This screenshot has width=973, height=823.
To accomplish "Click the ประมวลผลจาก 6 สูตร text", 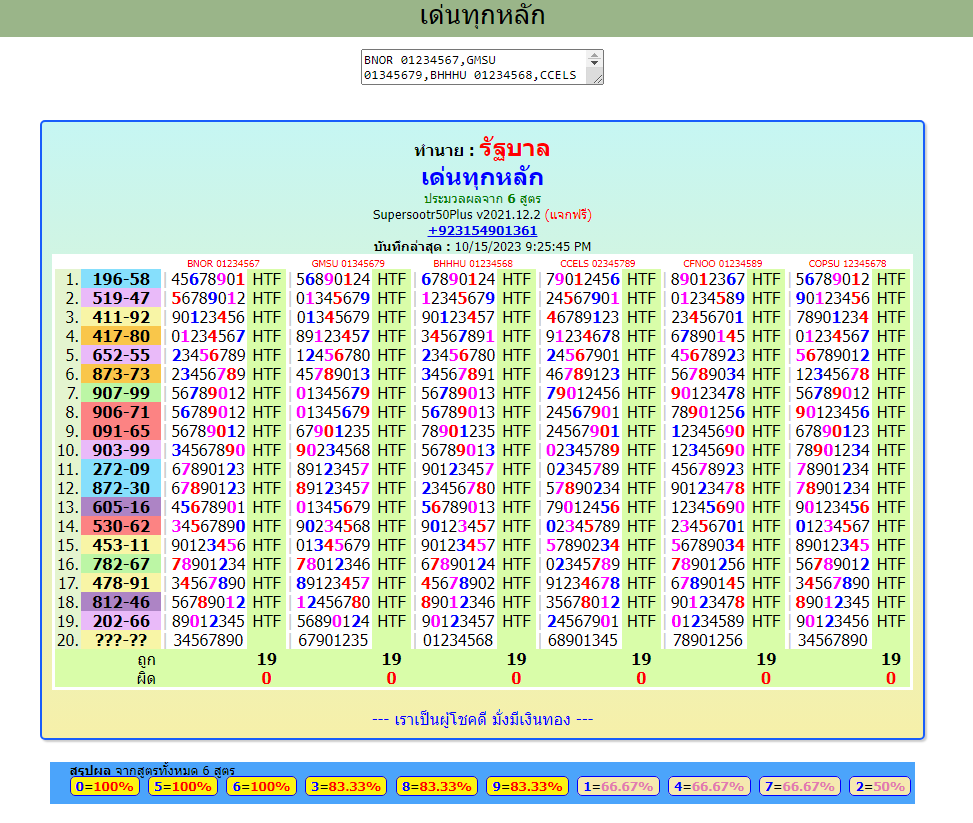I will pos(482,199).
